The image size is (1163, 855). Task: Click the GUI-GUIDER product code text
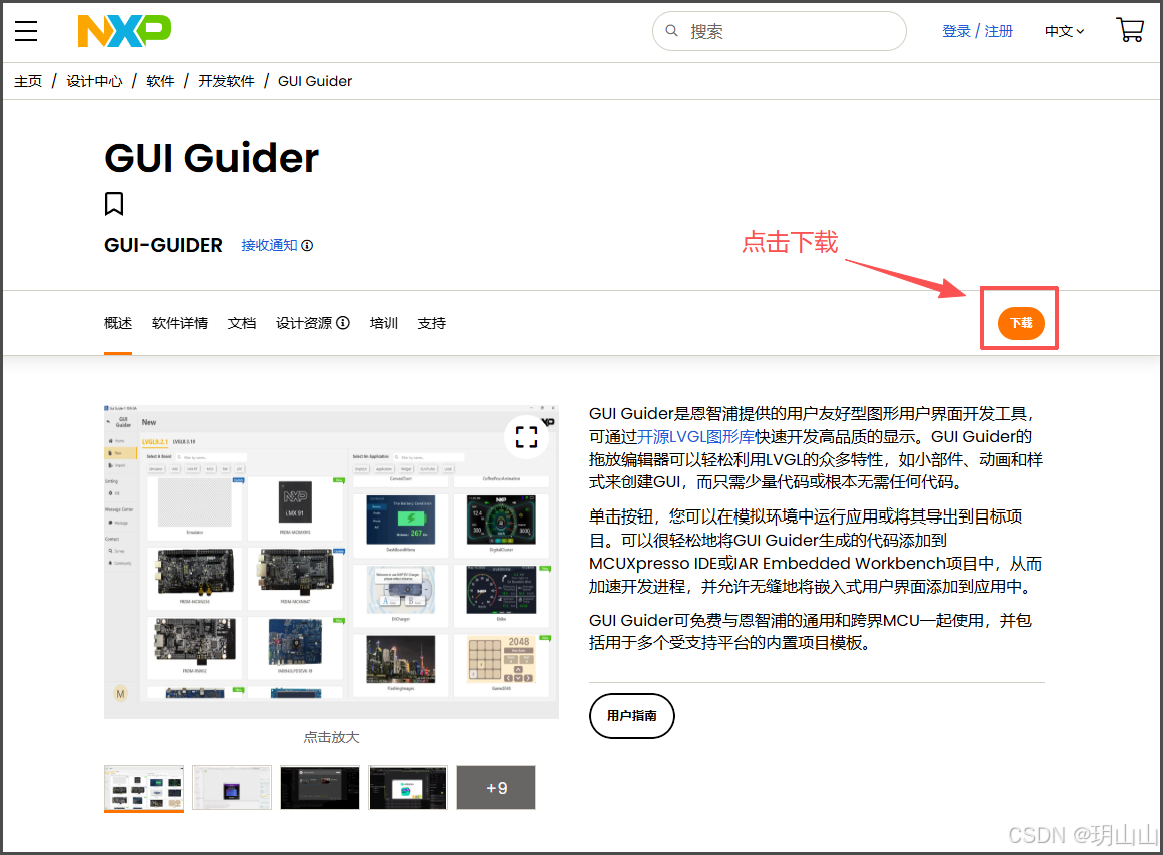pyautogui.click(x=163, y=245)
